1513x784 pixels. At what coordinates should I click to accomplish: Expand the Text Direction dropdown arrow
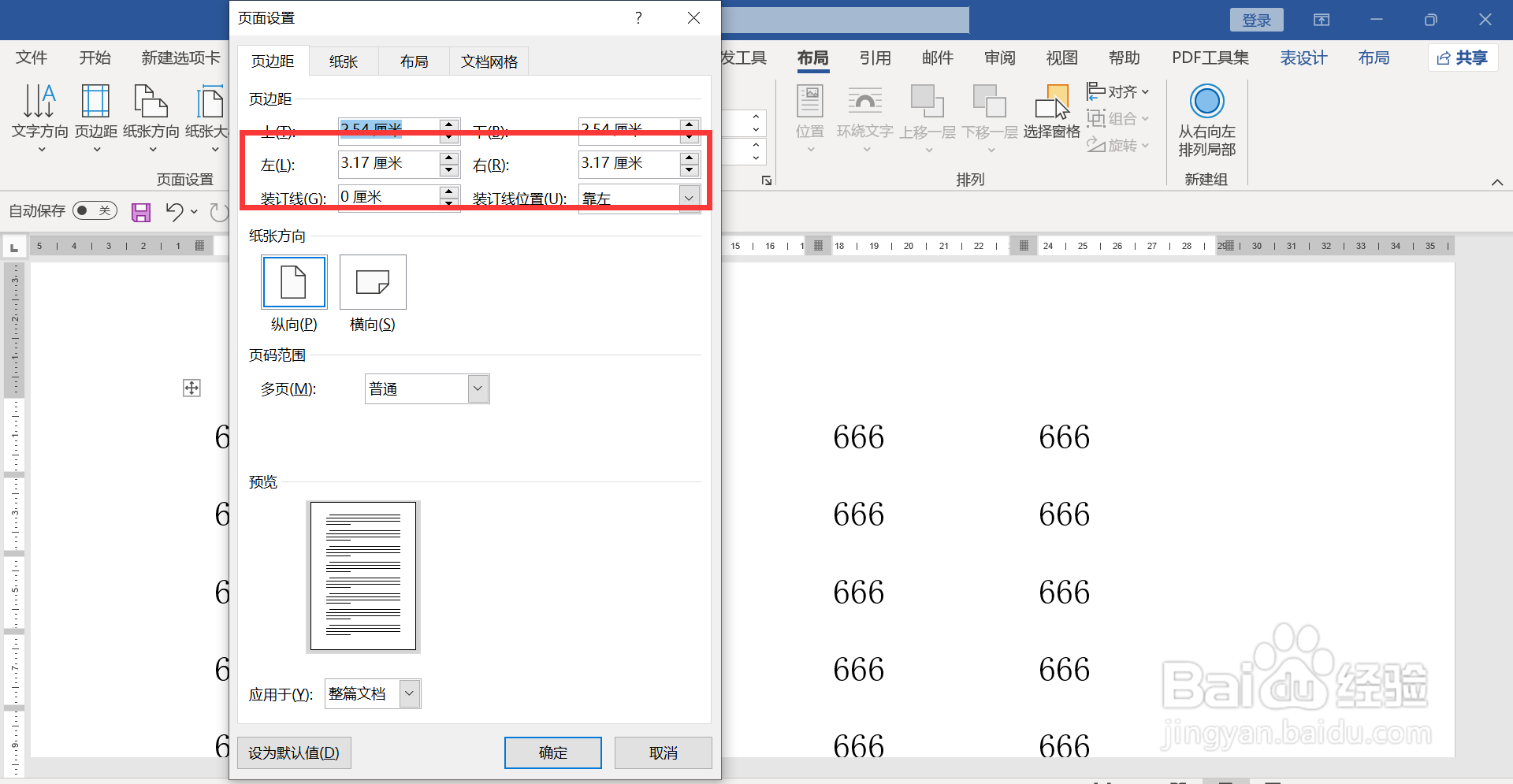coord(41,150)
